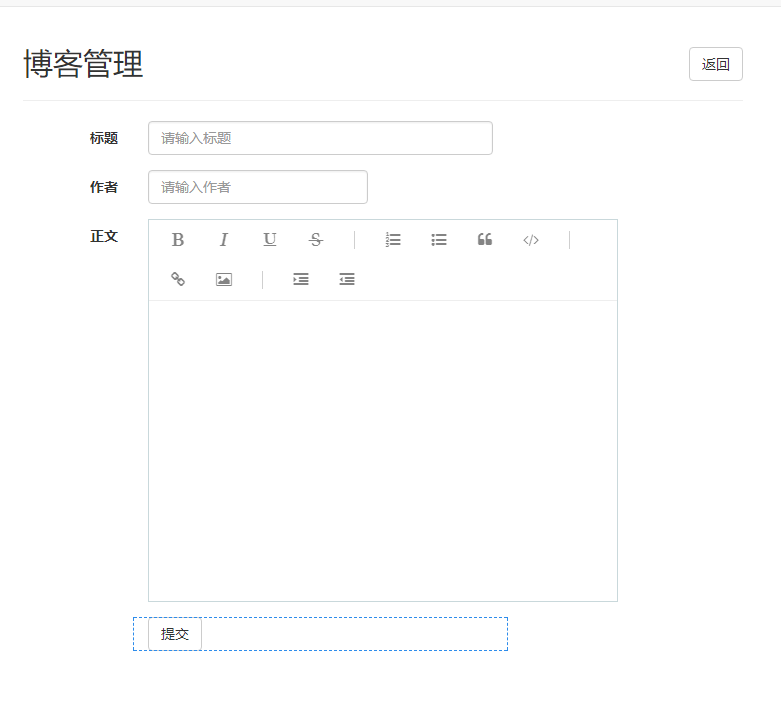
Task: Focus the 标题 title input field
Action: point(320,138)
